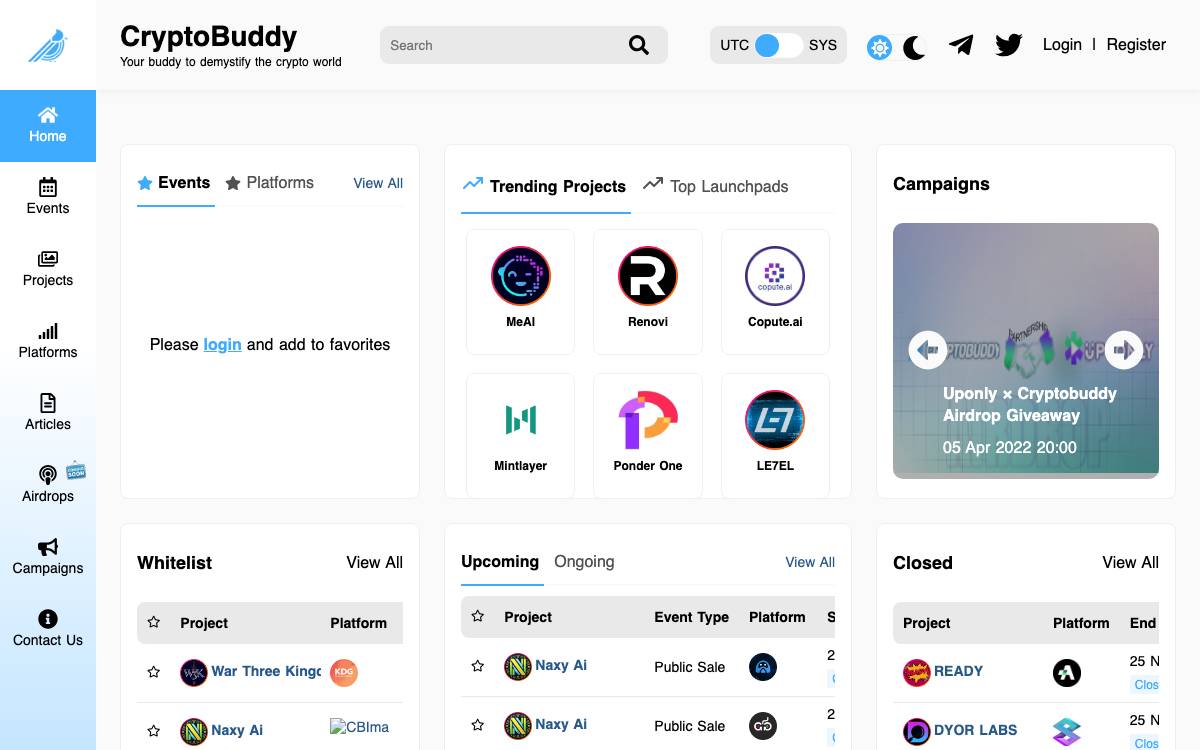Click login link in favorites message
Viewport: 1200px width, 750px height.
point(222,344)
